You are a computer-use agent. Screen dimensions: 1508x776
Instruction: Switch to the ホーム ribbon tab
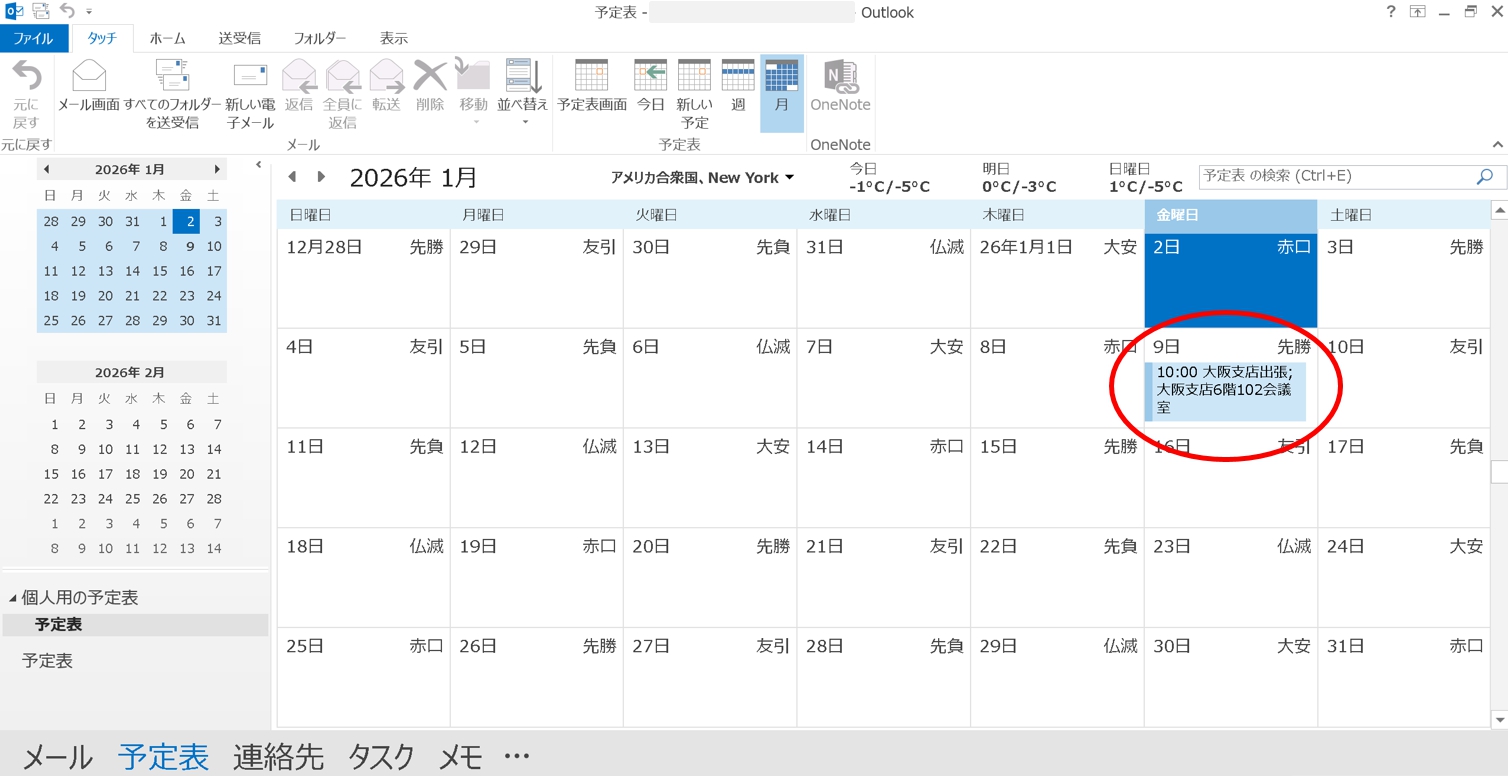coord(167,38)
